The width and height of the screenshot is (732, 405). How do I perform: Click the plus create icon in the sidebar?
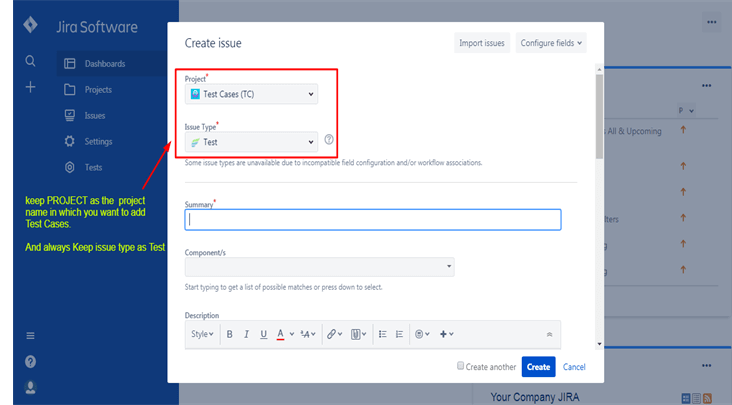click(x=30, y=88)
